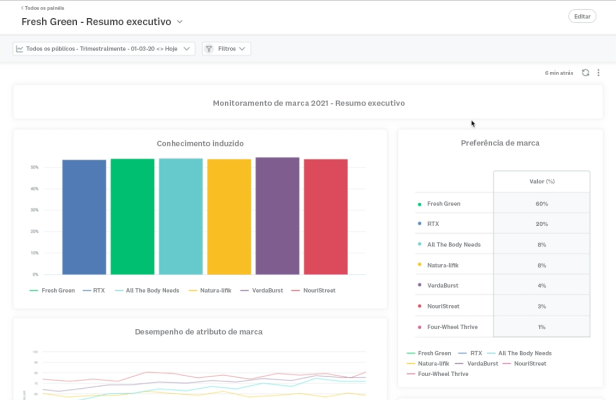Click the Valor (%) column header

541,181
